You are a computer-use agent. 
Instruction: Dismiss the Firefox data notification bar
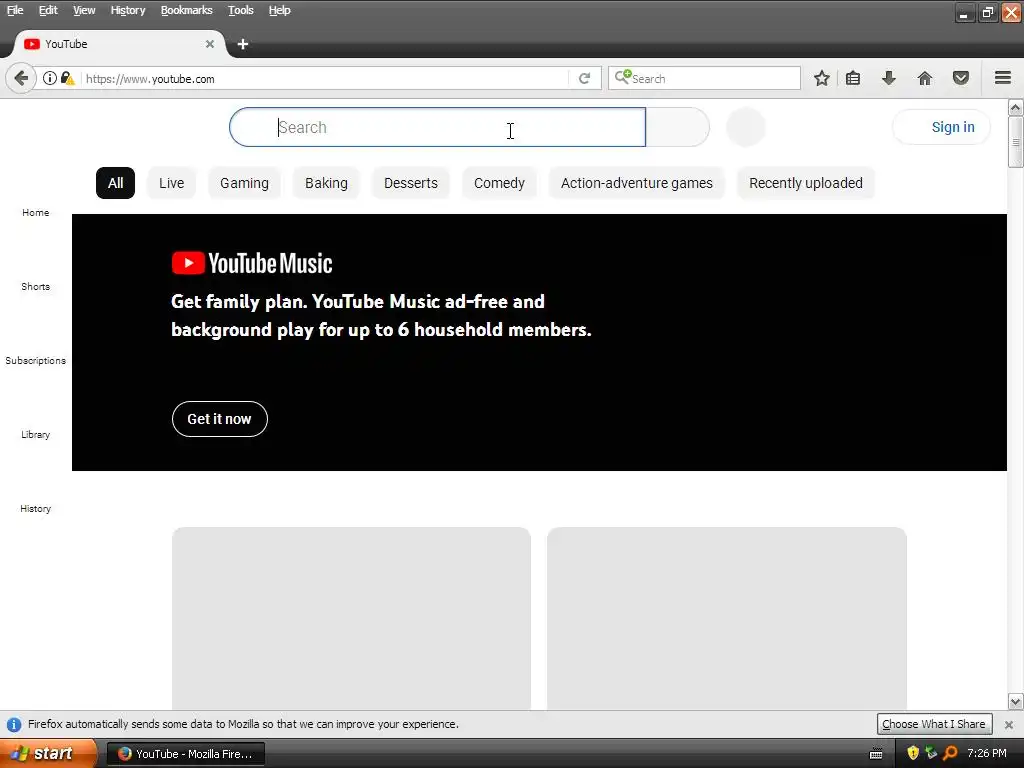1009,724
